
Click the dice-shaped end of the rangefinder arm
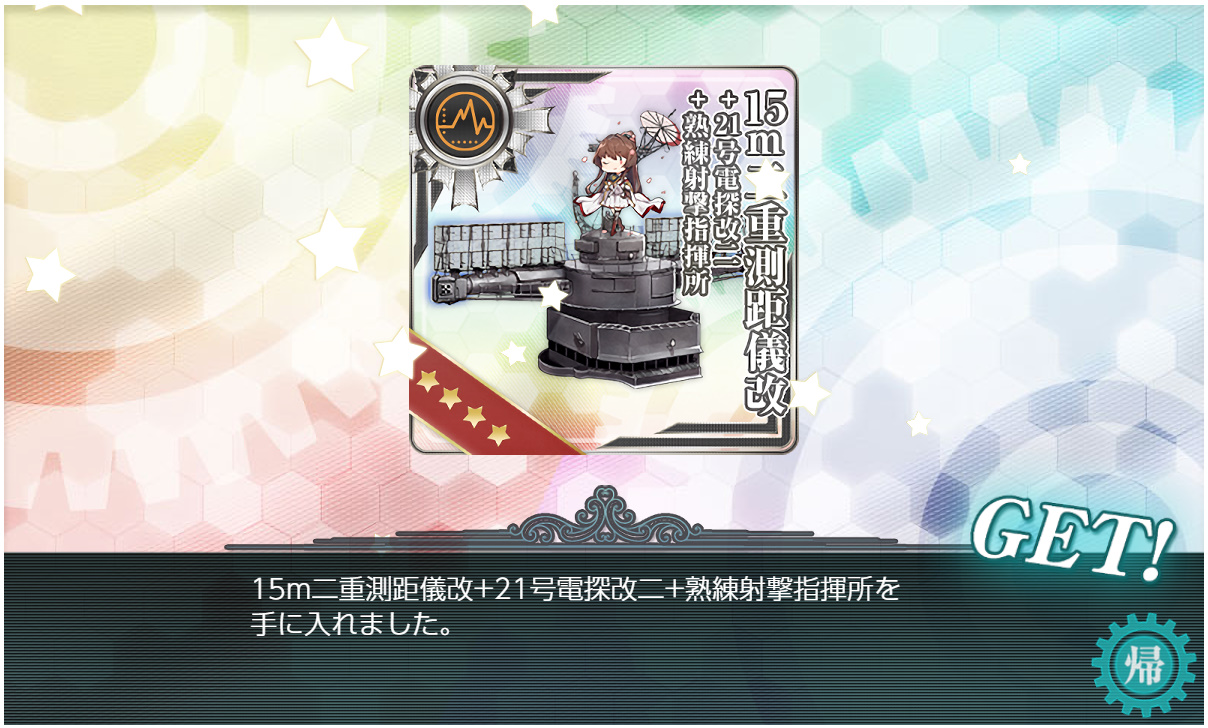point(443,289)
